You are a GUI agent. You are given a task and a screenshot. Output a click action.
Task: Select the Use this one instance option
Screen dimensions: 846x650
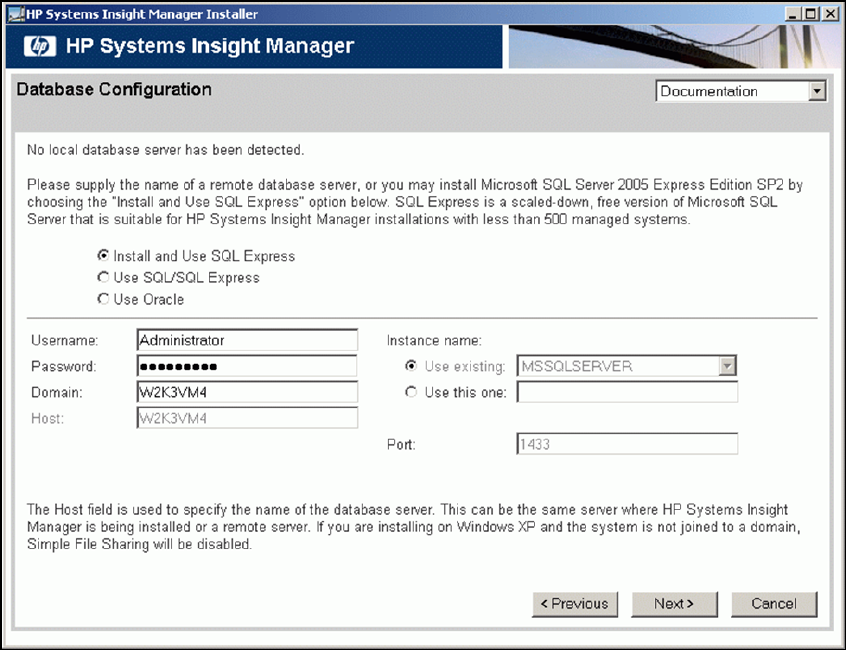click(411, 392)
